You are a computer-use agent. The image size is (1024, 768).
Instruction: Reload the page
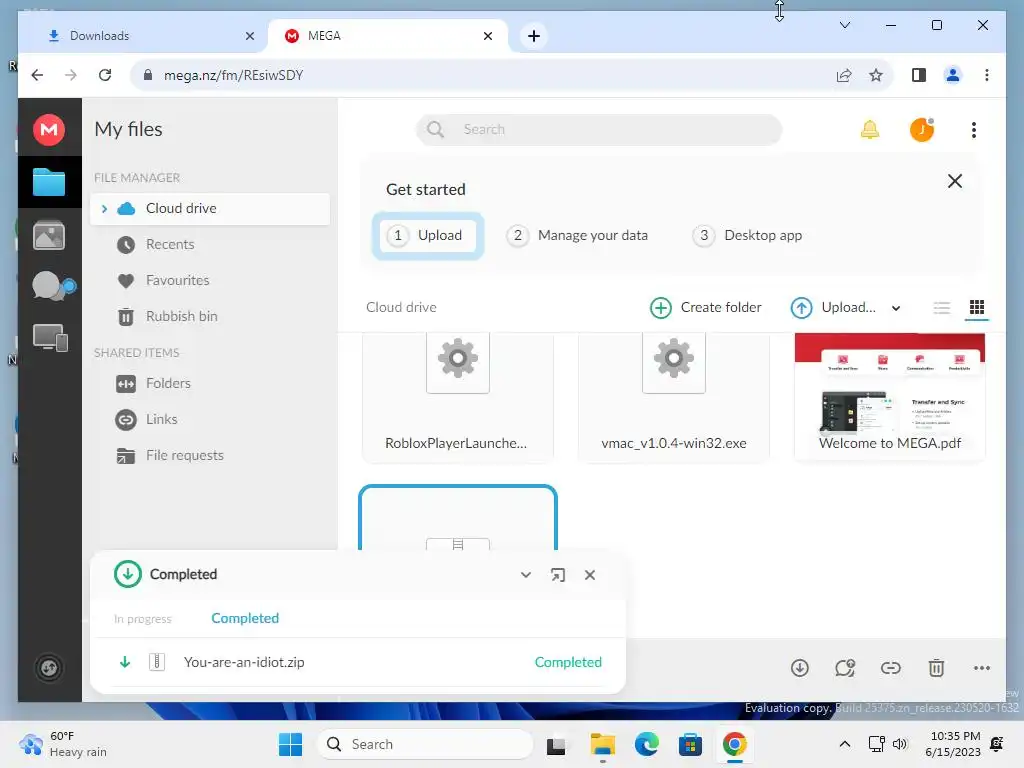click(x=104, y=75)
